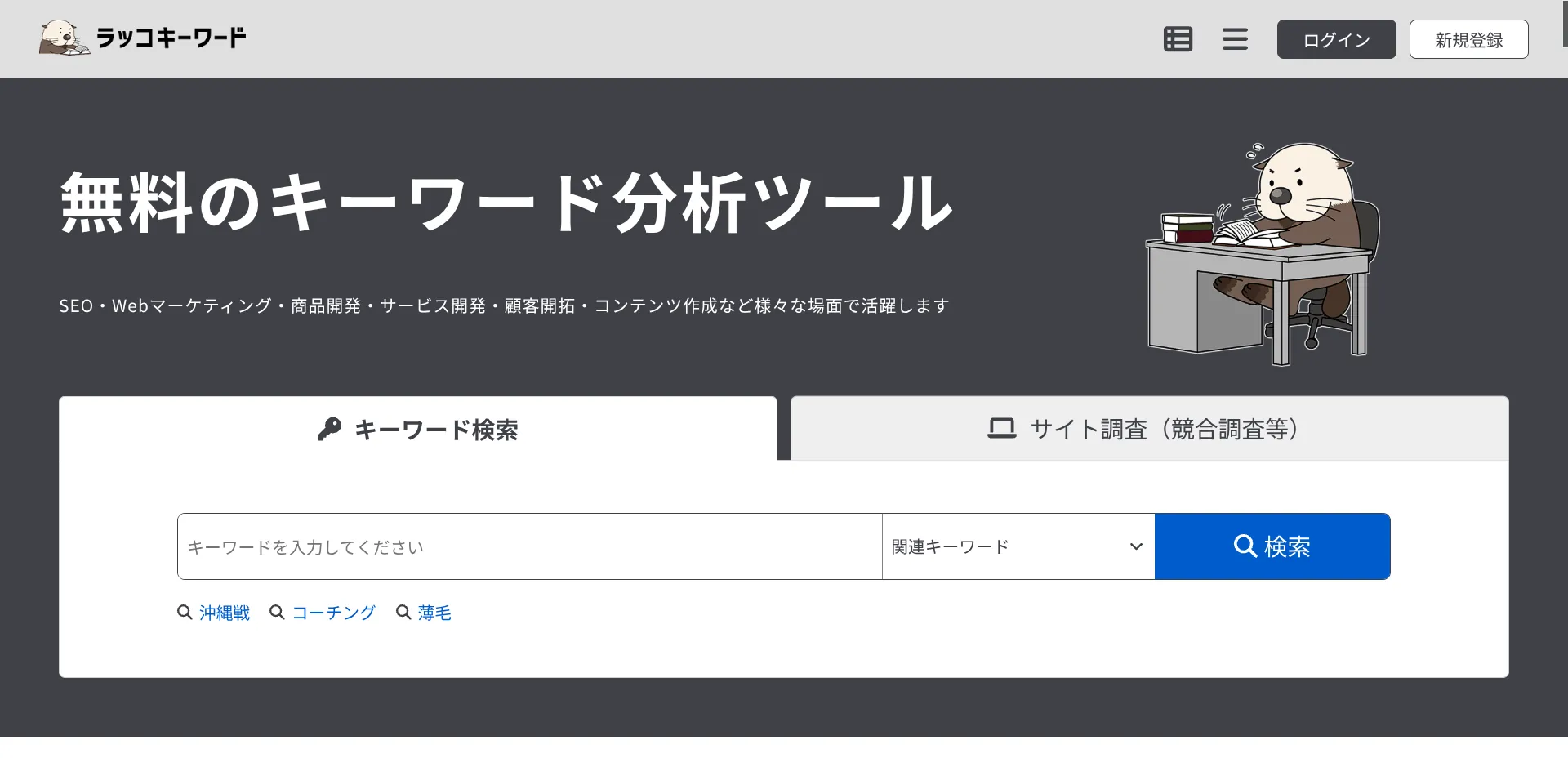This screenshot has height=758, width=1568.
Task: Search suggested keyword 薄毛
Action: 434,613
